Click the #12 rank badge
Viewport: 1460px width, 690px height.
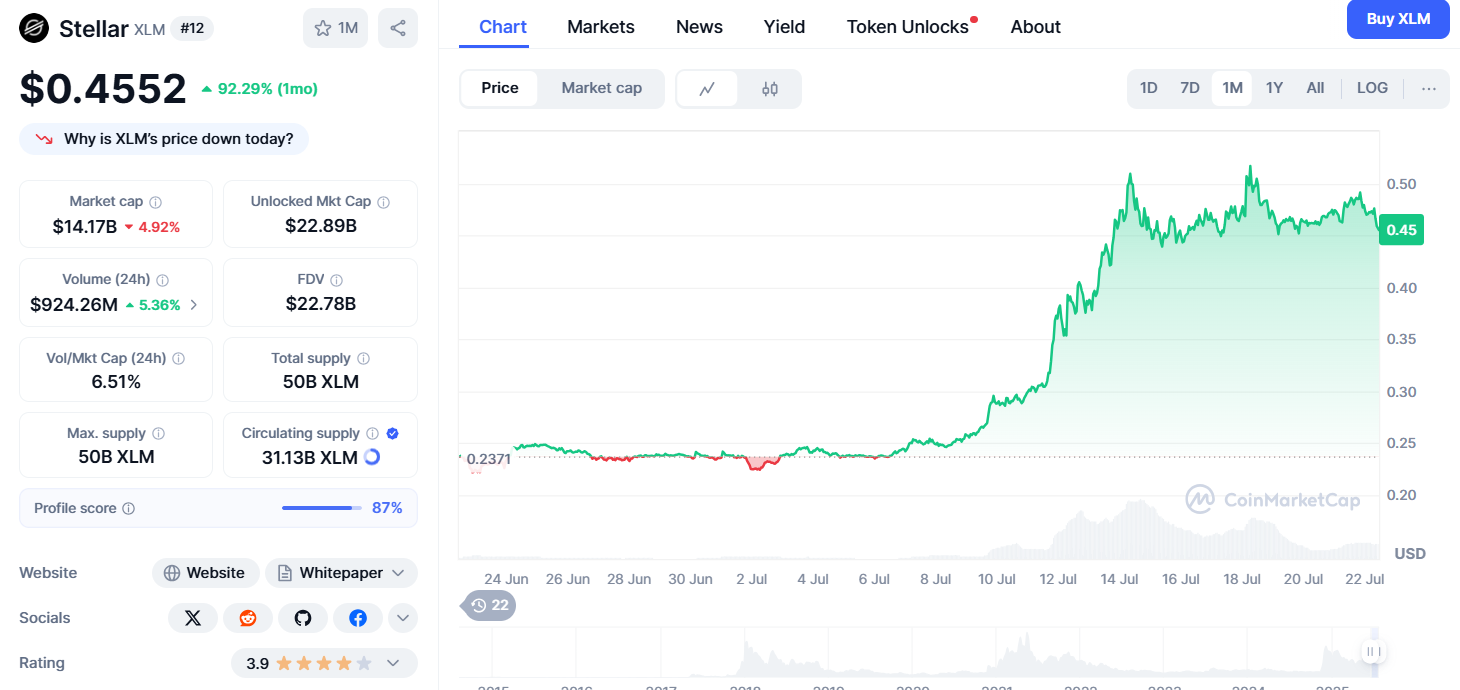pos(192,28)
